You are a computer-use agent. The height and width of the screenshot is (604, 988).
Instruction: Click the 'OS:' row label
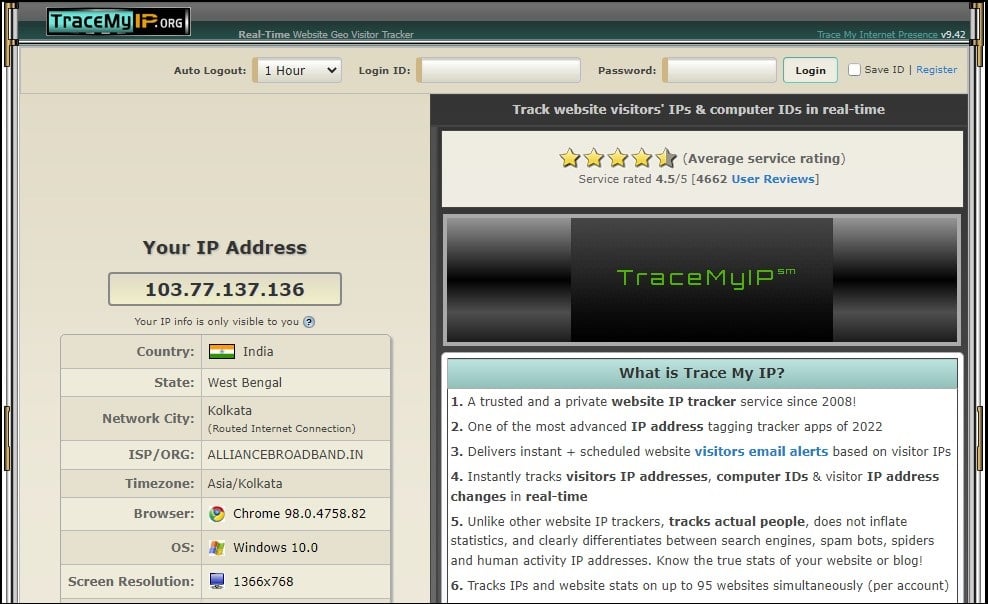click(x=183, y=548)
